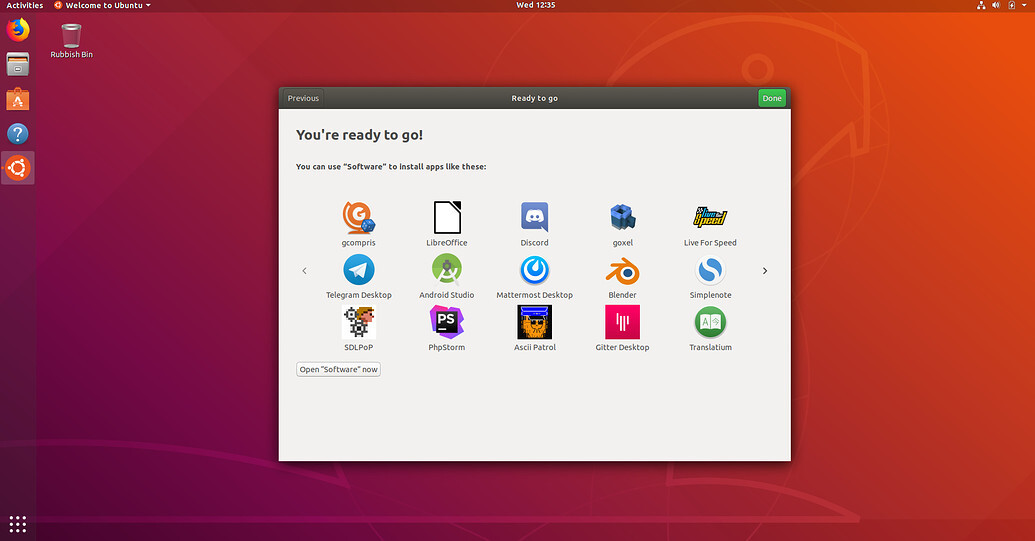The width and height of the screenshot is (1035, 541).
Task: Choose the PhpStorm app icon
Action: 446,323
